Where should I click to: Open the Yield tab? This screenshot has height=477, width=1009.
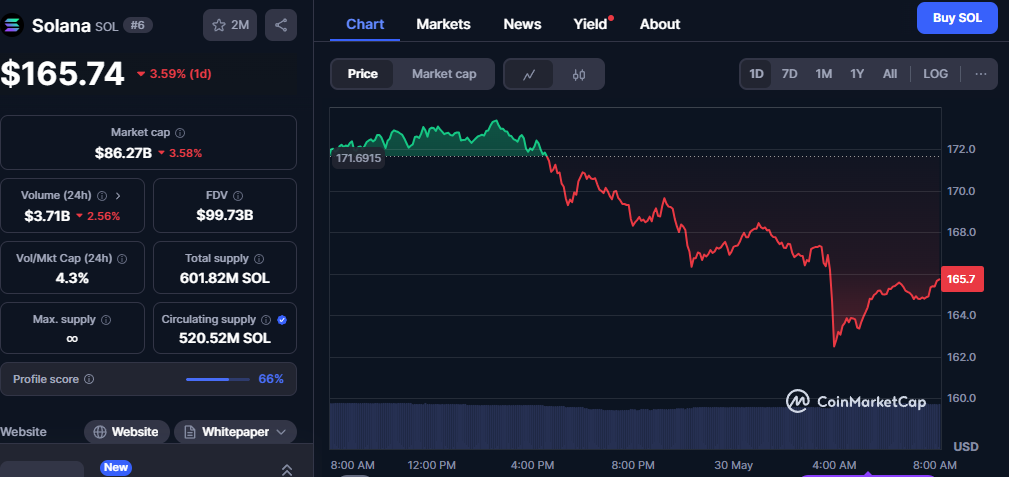[591, 24]
